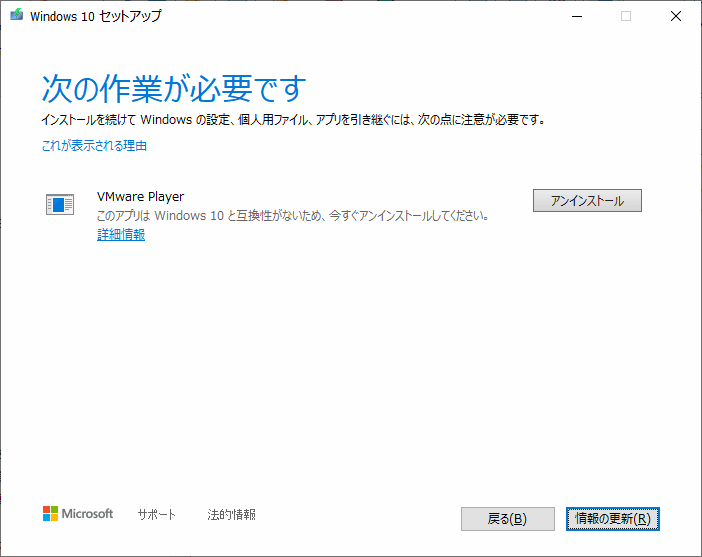The image size is (702, 557).
Task: Click the 戻る(B) button
Action: tap(508, 519)
